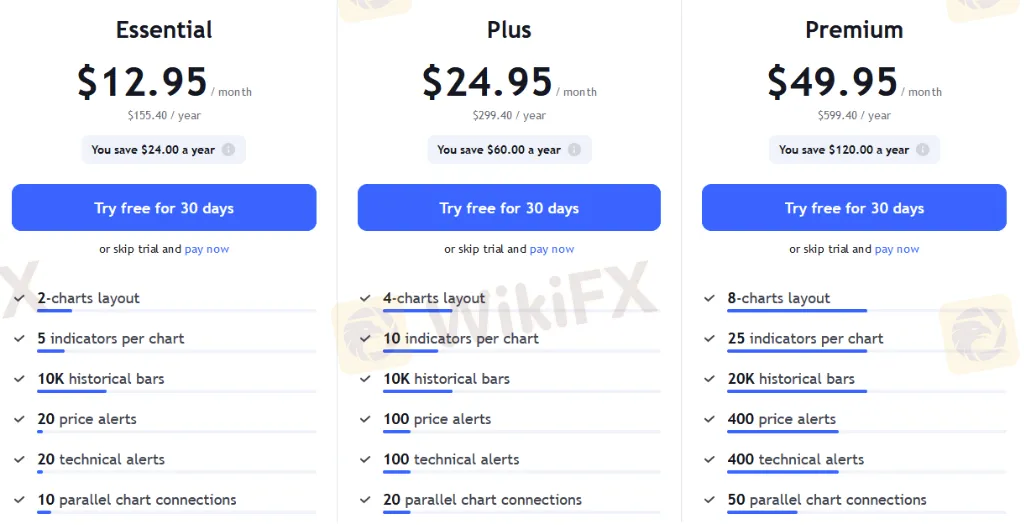The height and width of the screenshot is (525, 1024).
Task: Start Plus plan 30-day free trial
Action: pyautogui.click(x=509, y=208)
